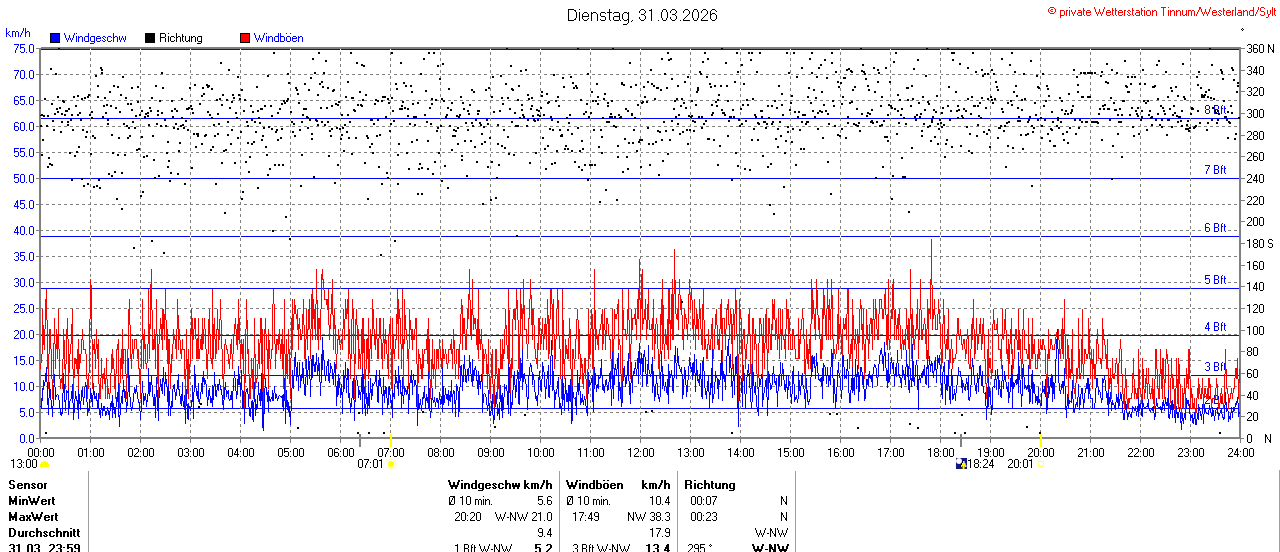The height and width of the screenshot is (552, 1280).
Task: Click the average gust value 17.9
Action: 660,533
